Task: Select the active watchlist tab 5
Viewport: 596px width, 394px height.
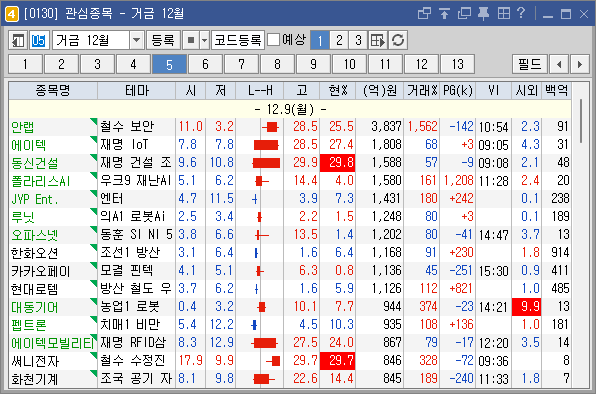Action: pos(169,64)
